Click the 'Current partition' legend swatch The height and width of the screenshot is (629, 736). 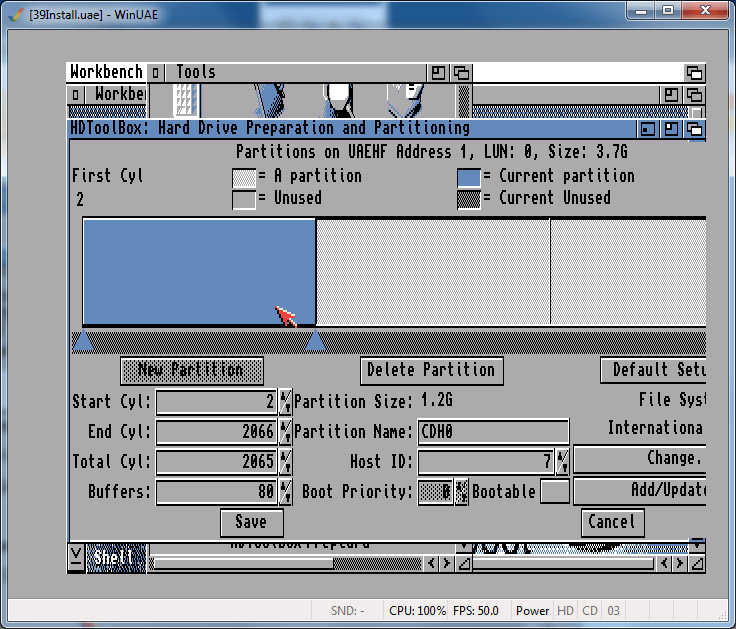pyautogui.click(x=469, y=178)
